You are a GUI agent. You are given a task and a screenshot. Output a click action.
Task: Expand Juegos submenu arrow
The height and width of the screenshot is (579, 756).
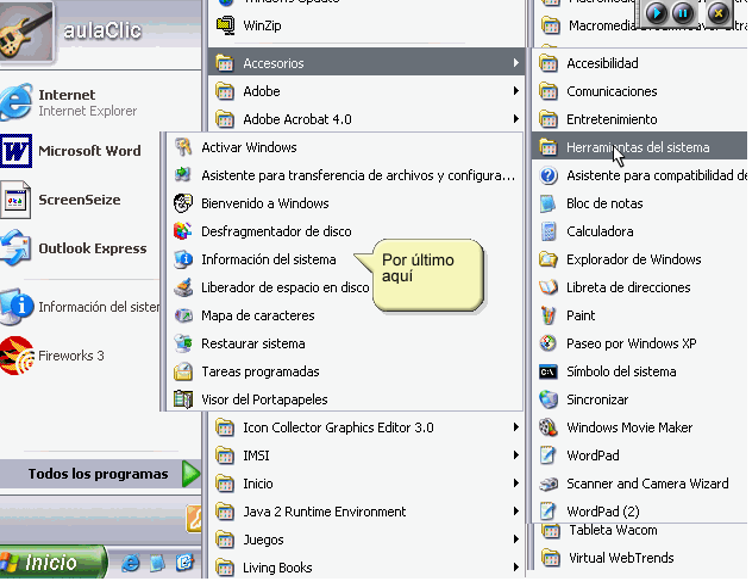[x=516, y=539]
